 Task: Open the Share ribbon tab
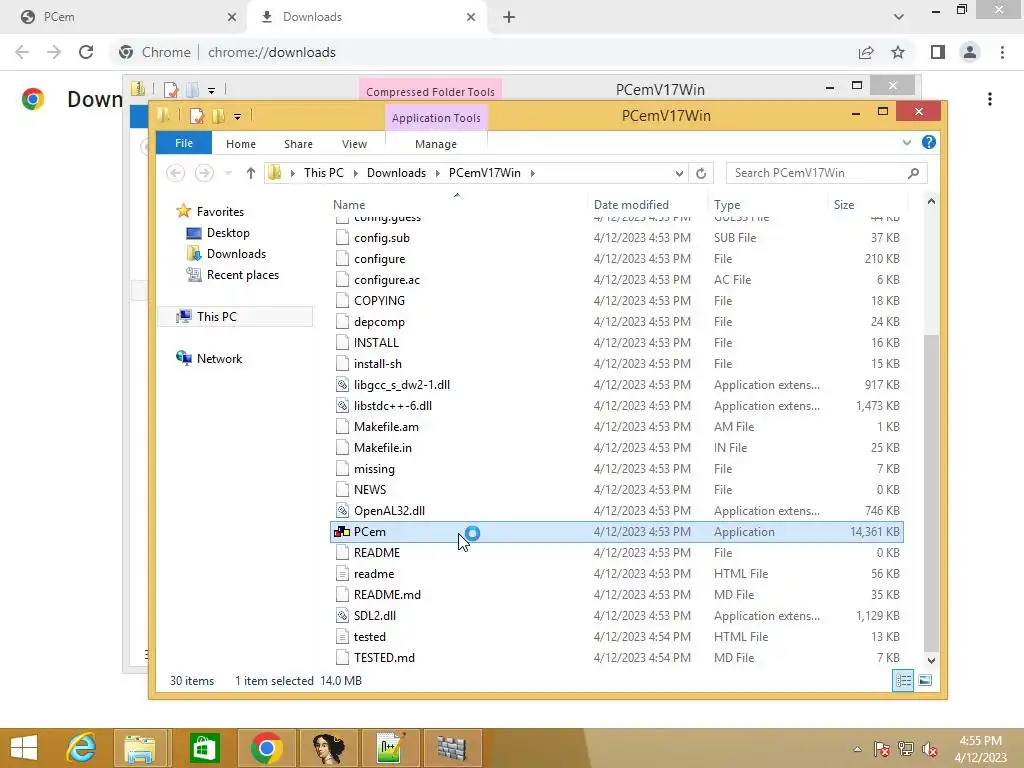[298, 144]
